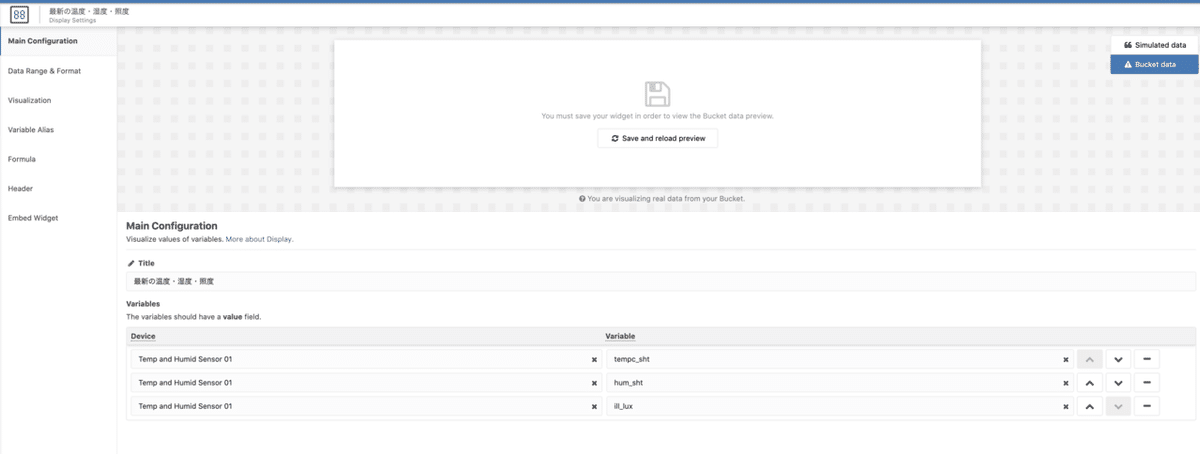Remove the hum_sht variable row
The width and height of the screenshot is (1200, 454).
tap(1147, 382)
